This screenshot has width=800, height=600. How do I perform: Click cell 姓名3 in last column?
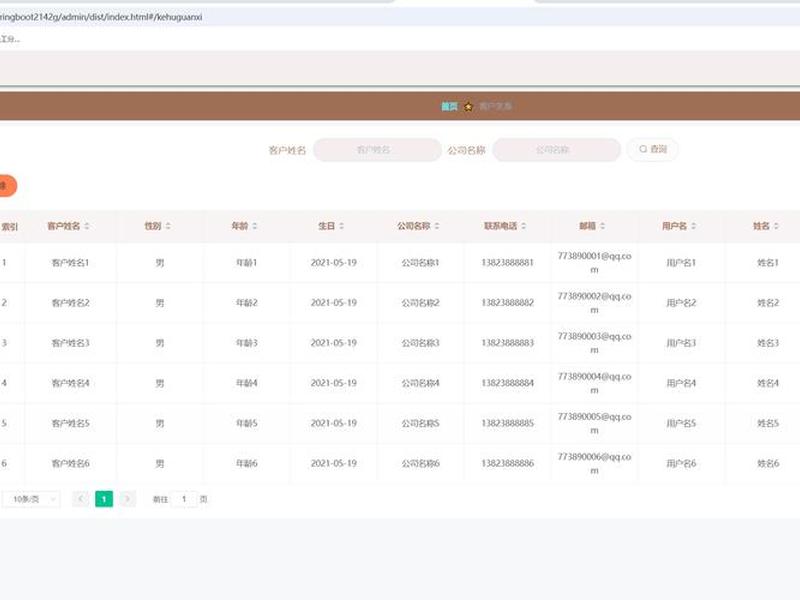click(768, 343)
